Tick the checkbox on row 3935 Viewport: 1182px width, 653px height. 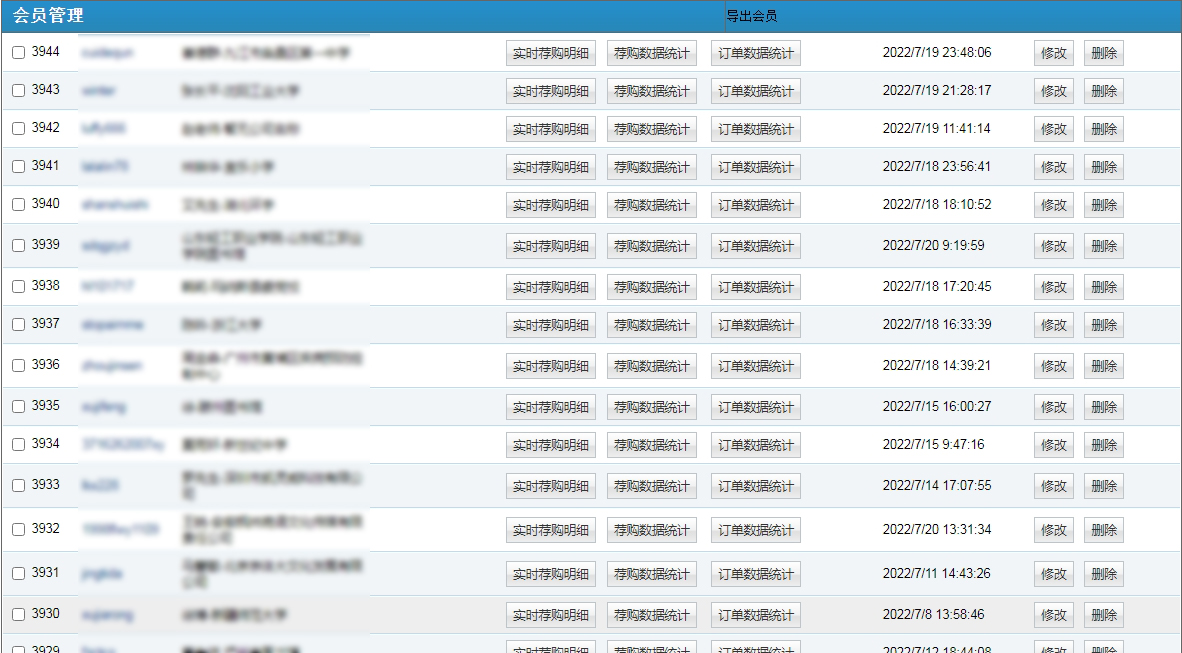19,407
